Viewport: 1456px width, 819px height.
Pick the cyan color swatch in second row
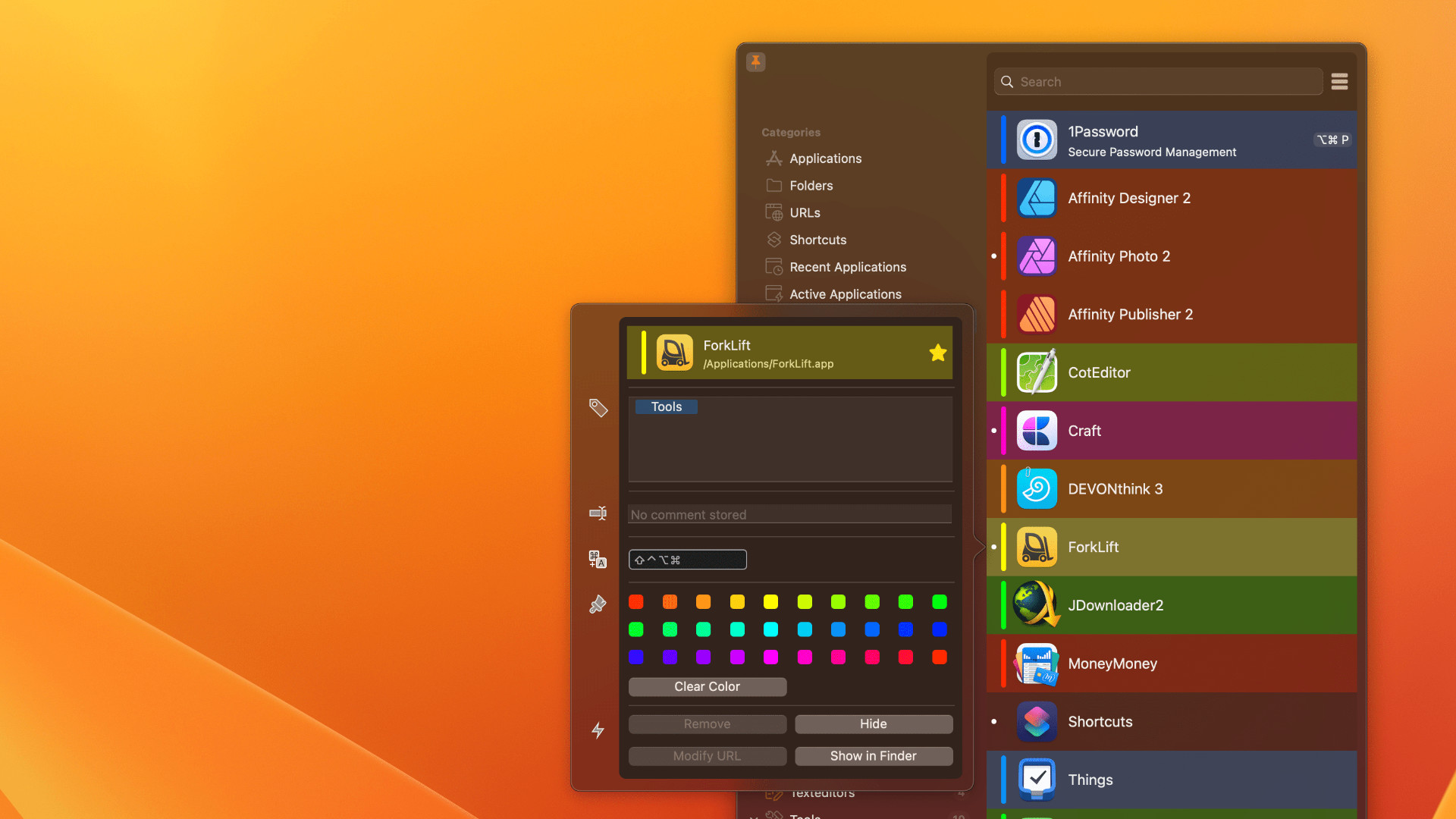[x=770, y=629]
